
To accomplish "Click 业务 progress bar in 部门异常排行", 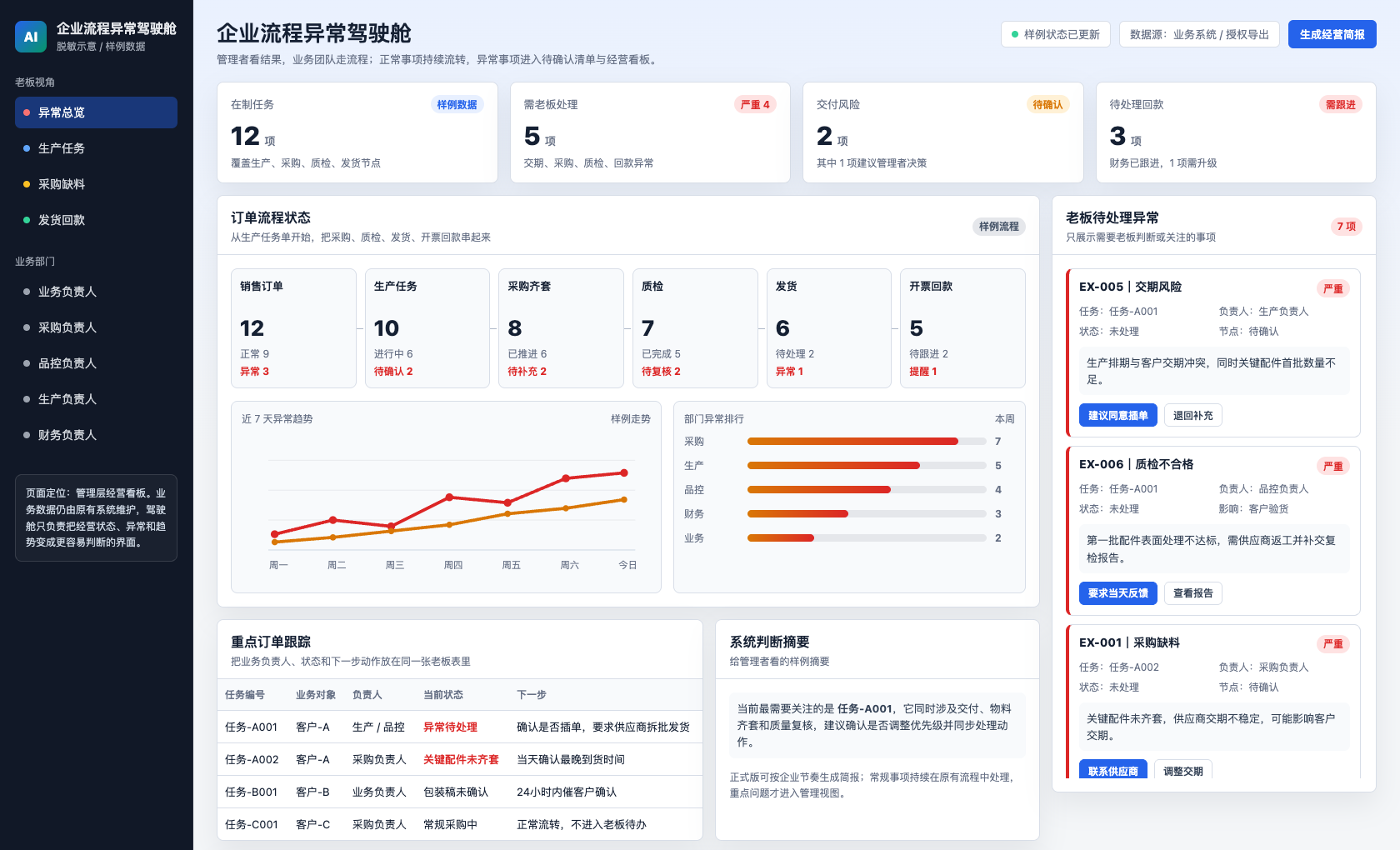I will pos(867,538).
